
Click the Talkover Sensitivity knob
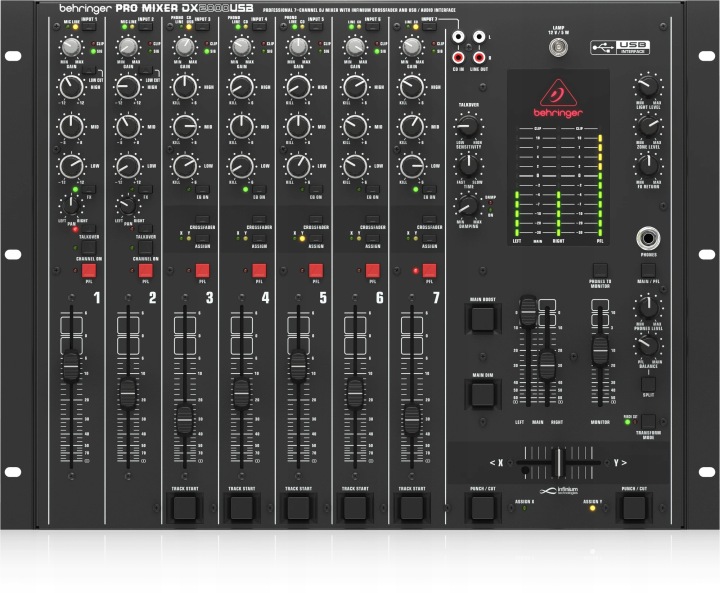click(468, 126)
